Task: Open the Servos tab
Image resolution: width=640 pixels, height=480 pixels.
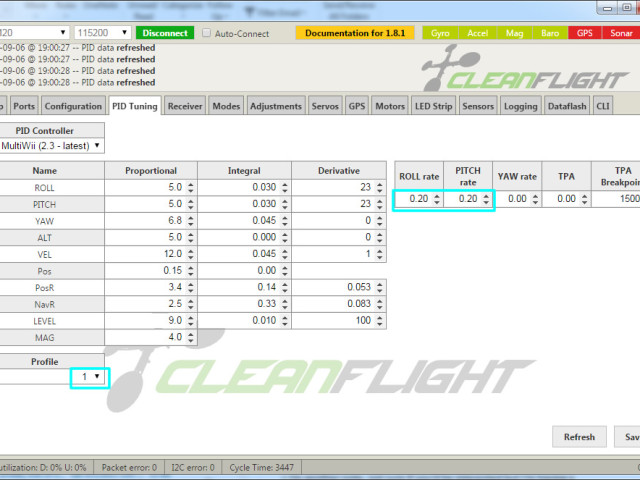Action: pos(325,106)
